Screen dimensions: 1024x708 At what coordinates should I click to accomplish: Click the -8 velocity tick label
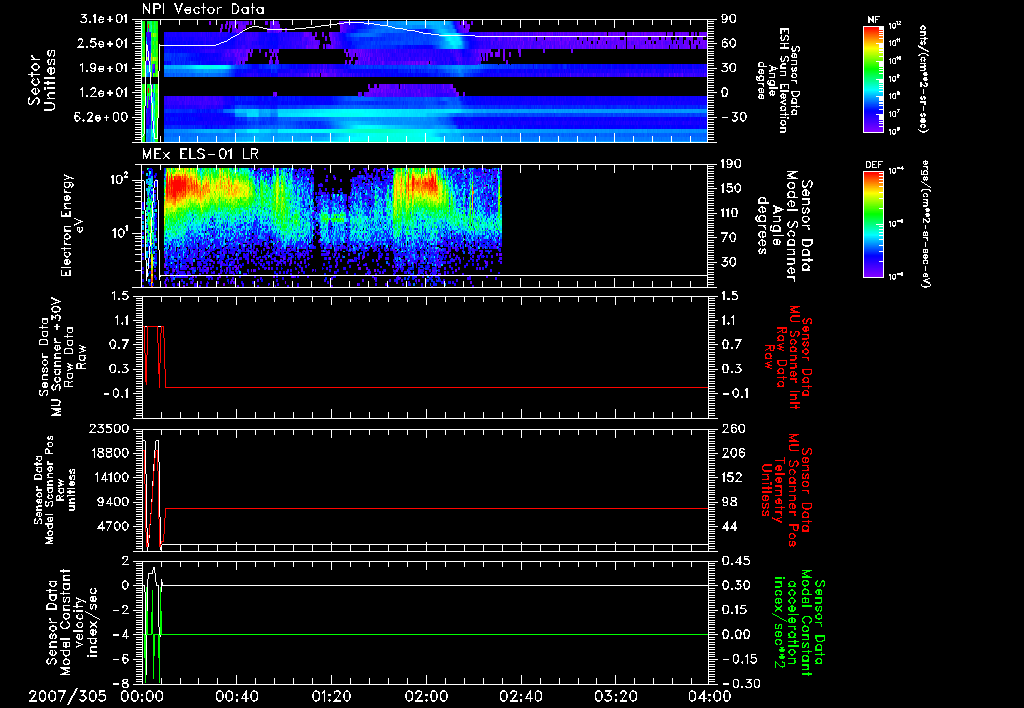[x=123, y=683]
